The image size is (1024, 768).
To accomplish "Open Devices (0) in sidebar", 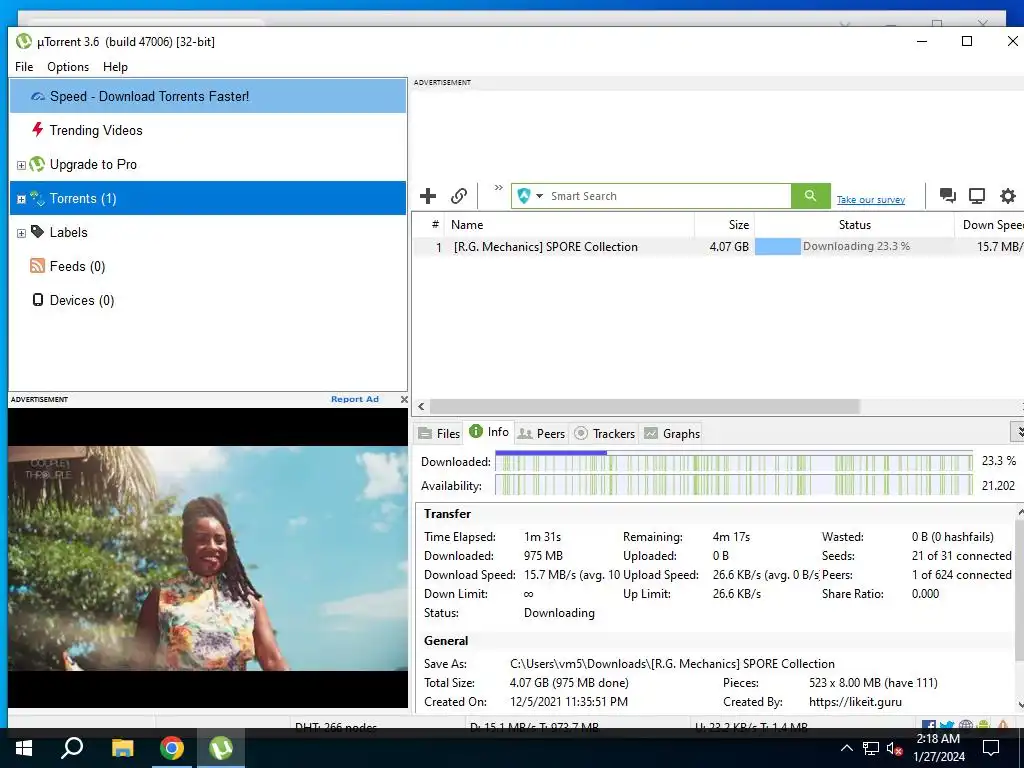I will (x=208, y=300).
